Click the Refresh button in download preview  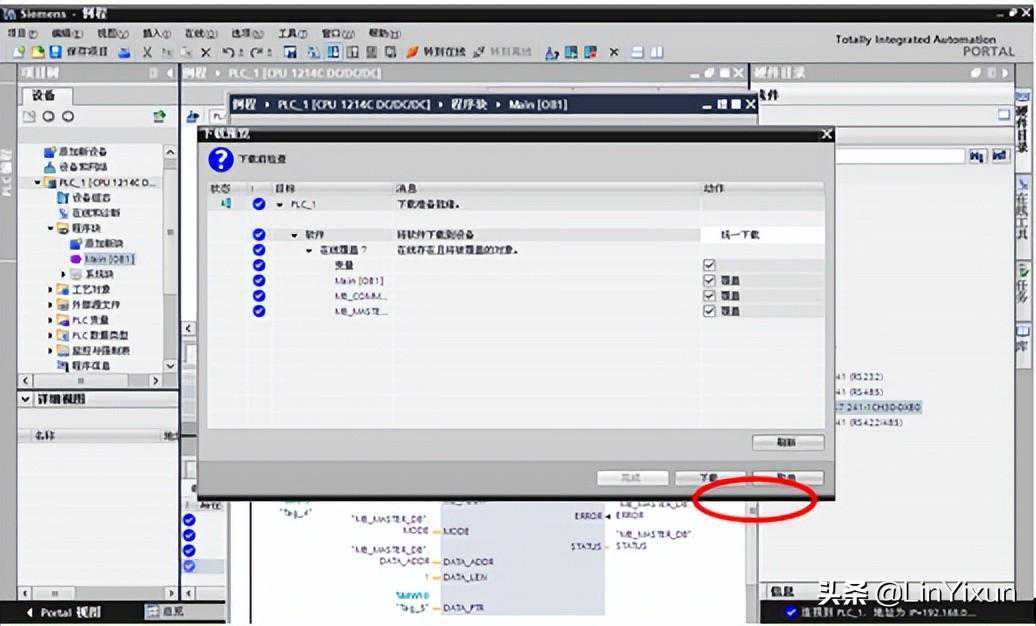pyautogui.click(x=787, y=442)
